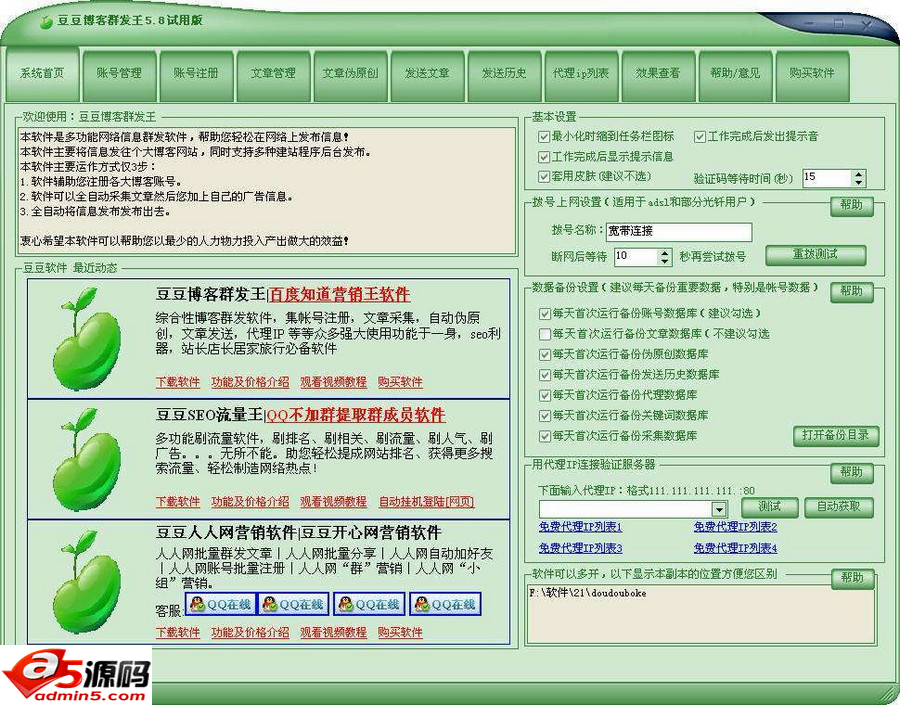Viewport: 900px width, 705px height.
Task: Go to the 文章管理 tab
Action: (x=273, y=75)
